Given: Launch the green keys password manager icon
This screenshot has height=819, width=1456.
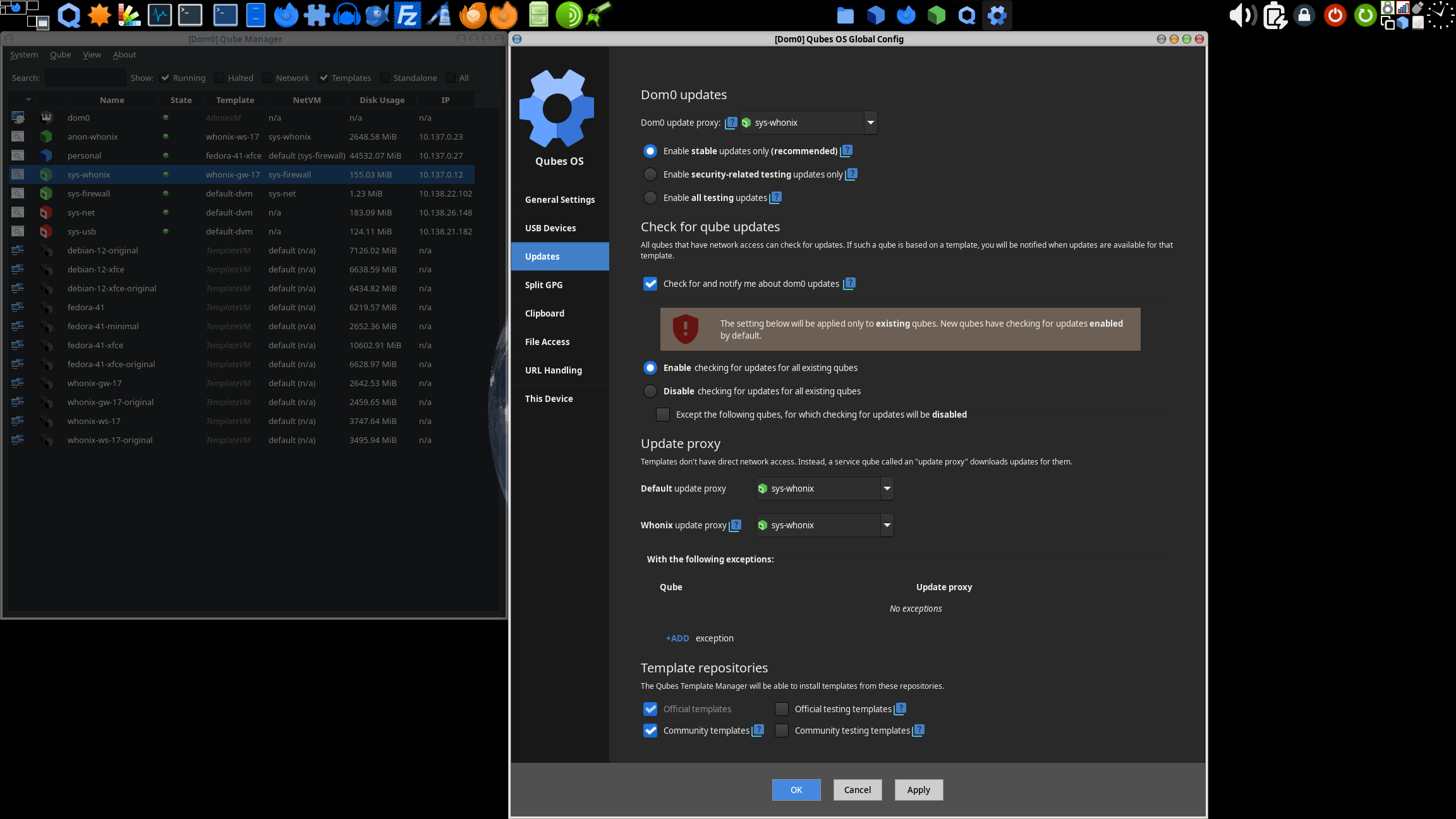Looking at the screenshot, I should point(598,15).
